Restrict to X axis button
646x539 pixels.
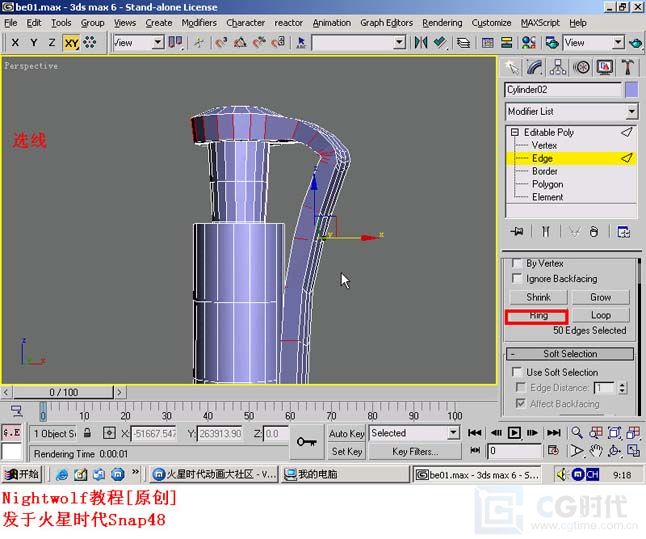click(15, 42)
